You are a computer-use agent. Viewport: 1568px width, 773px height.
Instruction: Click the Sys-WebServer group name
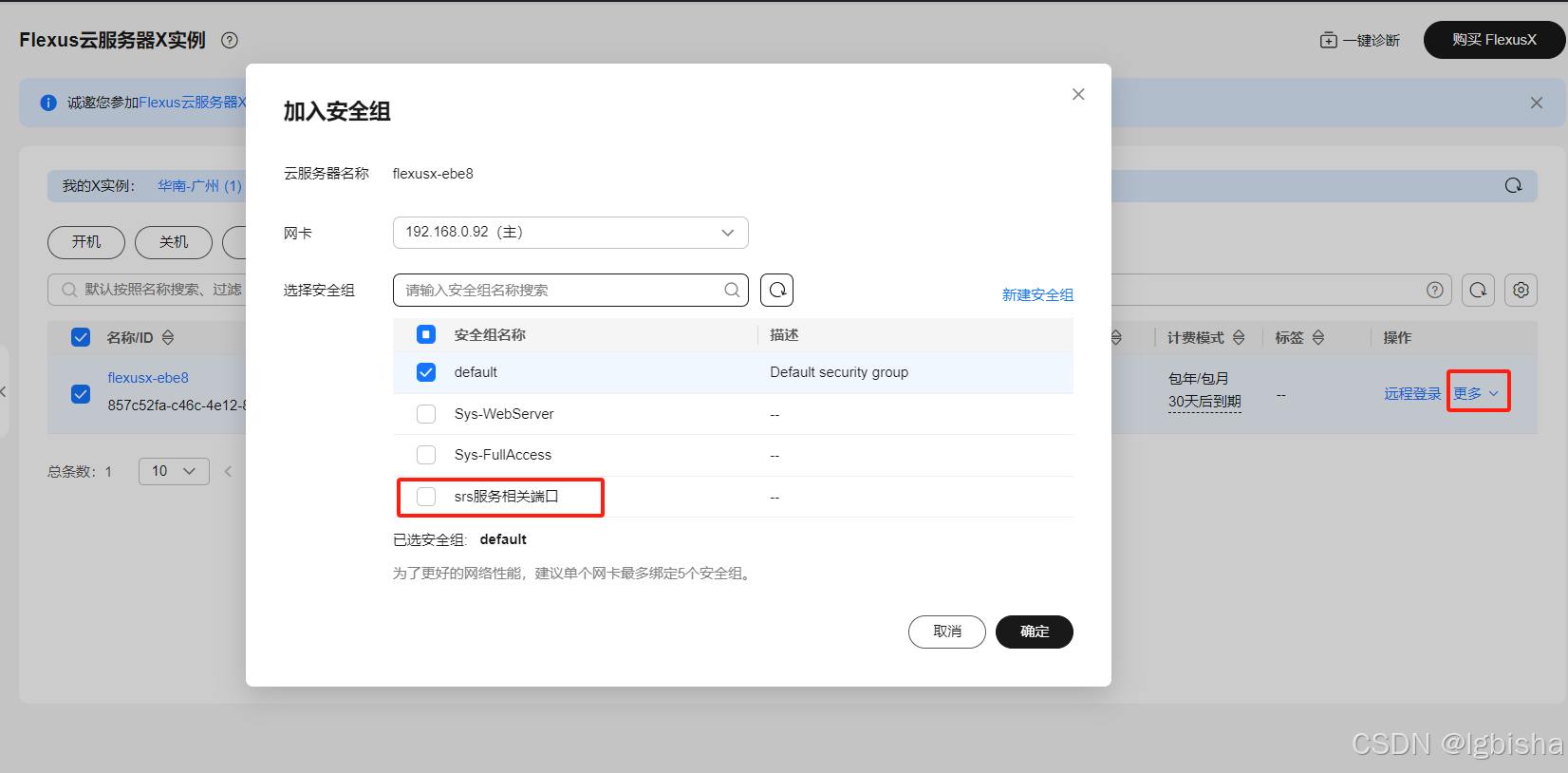(504, 414)
